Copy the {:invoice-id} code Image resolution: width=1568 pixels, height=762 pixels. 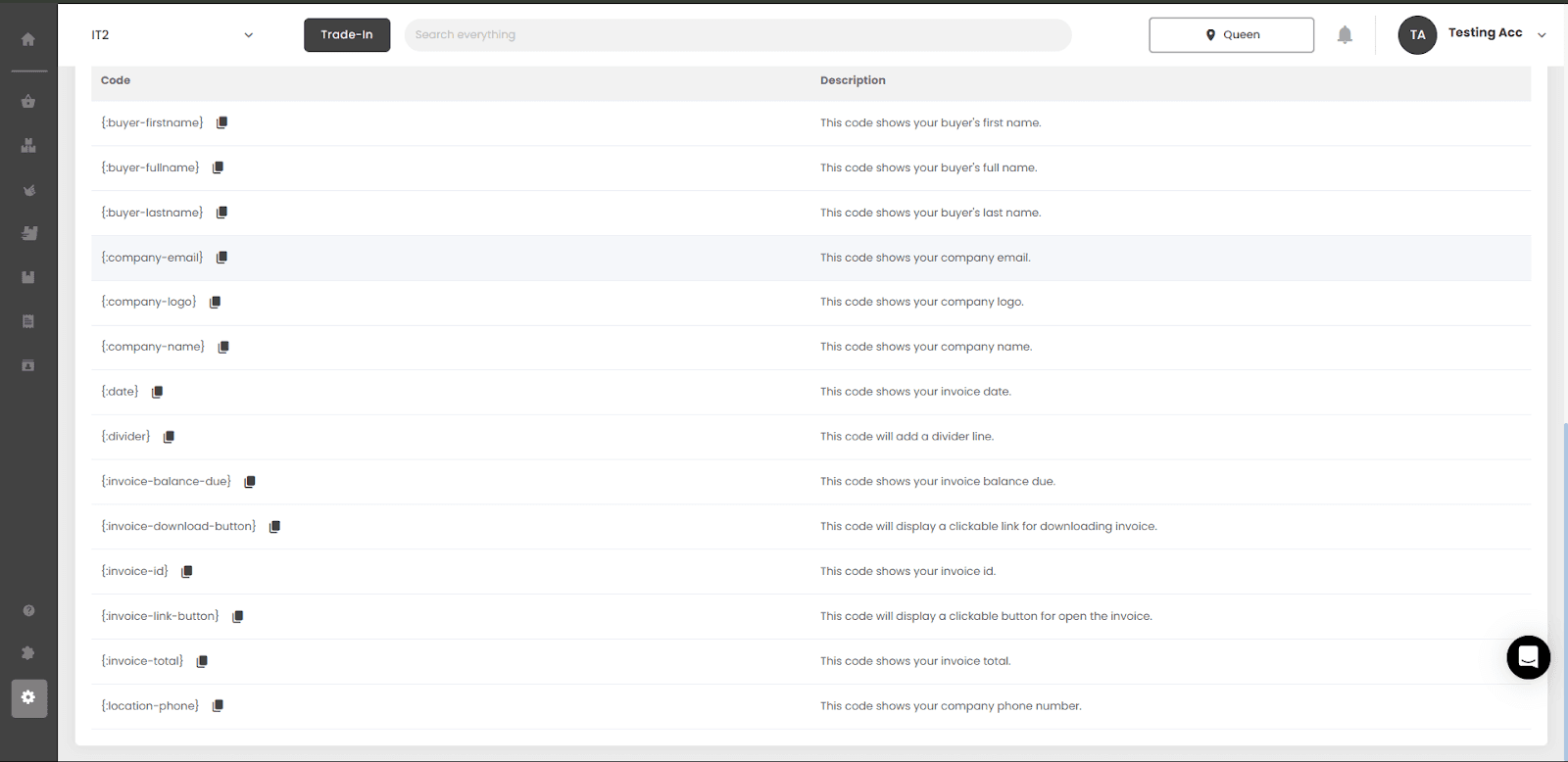coord(187,571)
